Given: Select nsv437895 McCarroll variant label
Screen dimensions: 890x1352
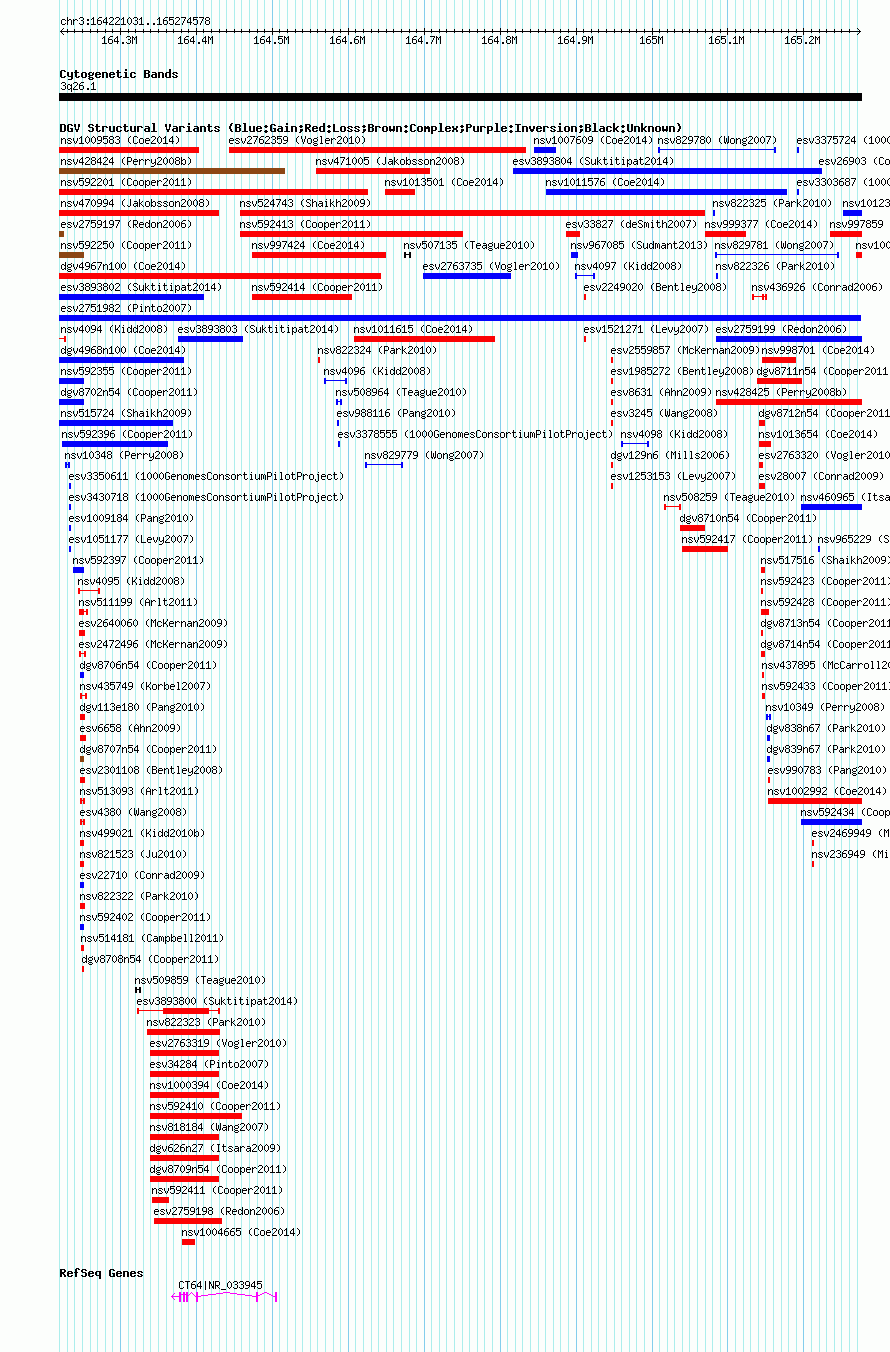Looking at the screenshot, I should tap(825, 665).
